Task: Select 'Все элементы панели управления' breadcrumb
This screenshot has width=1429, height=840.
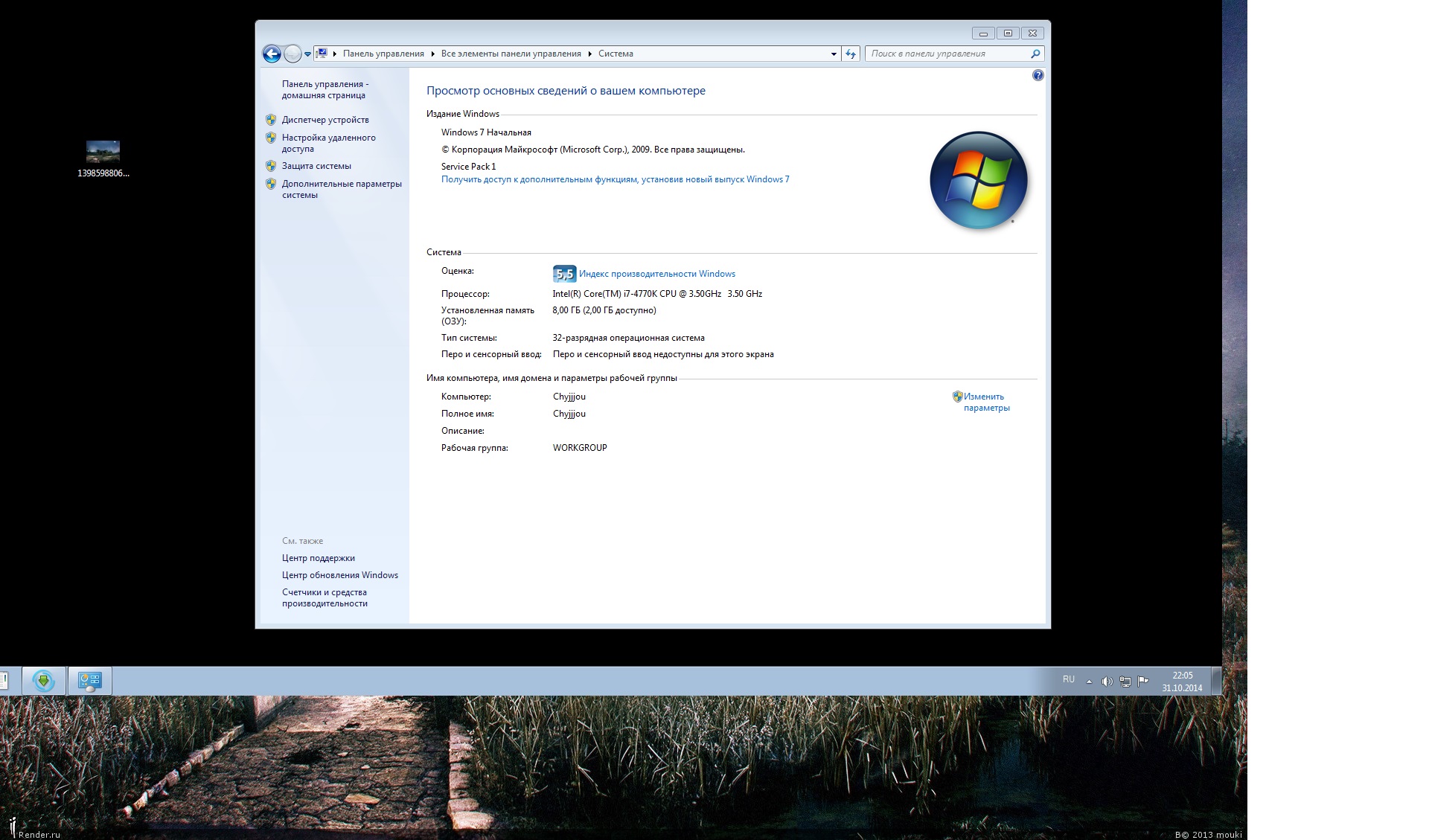Action: [511, 54]
